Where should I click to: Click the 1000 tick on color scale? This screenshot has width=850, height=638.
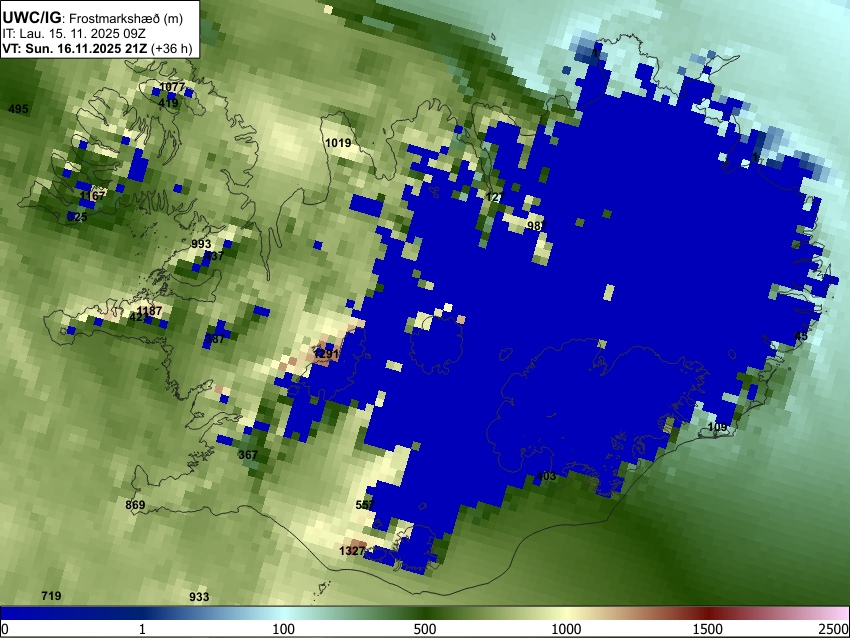tap(566, 629)
